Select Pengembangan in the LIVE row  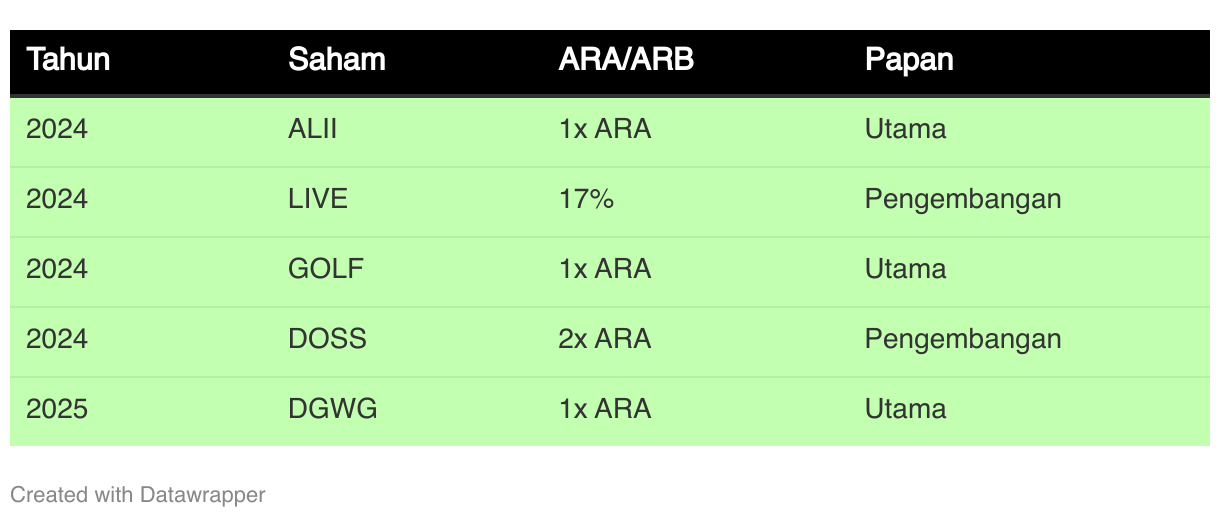(963, 199)
